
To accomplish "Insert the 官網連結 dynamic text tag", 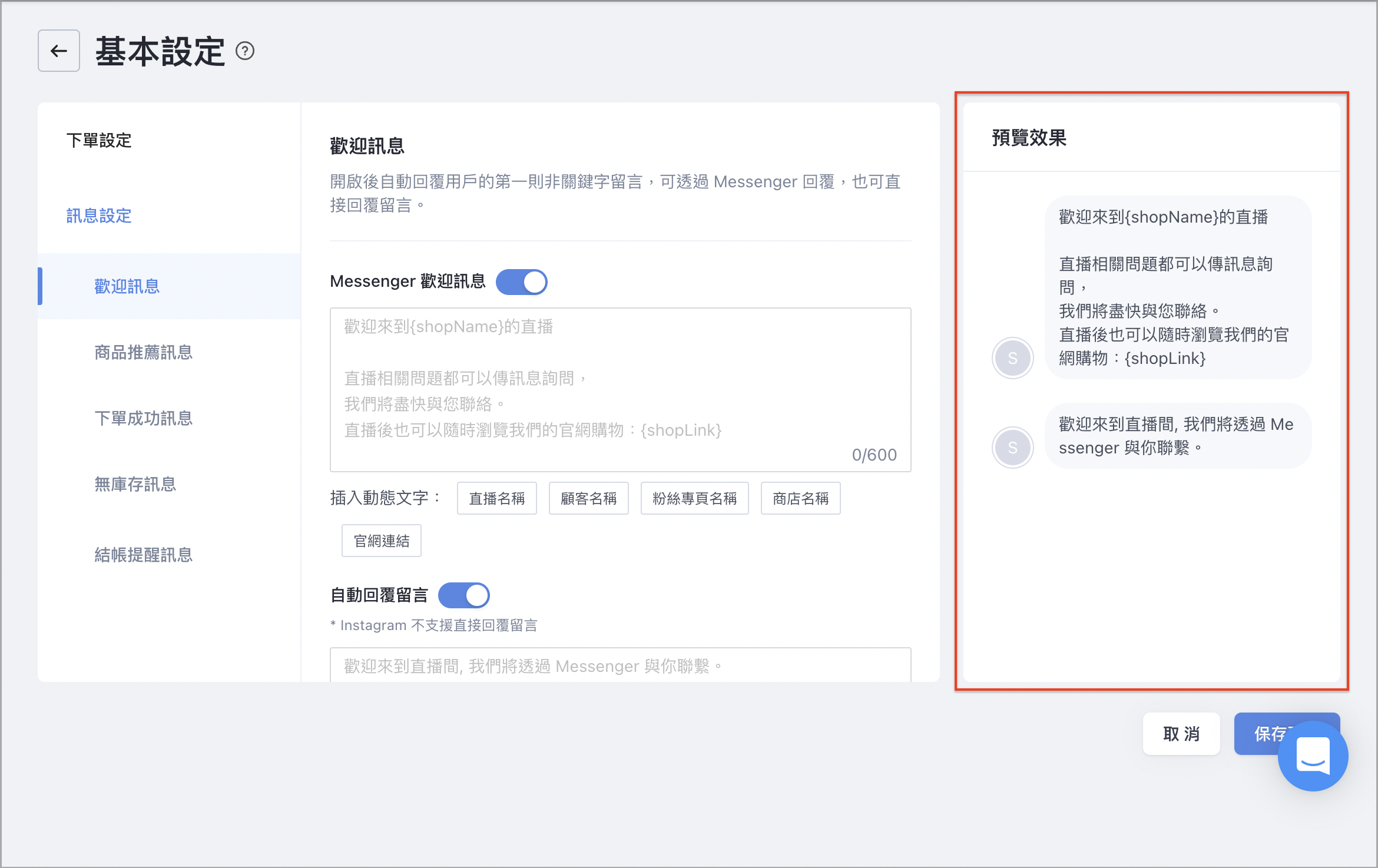I will [382, 541].
